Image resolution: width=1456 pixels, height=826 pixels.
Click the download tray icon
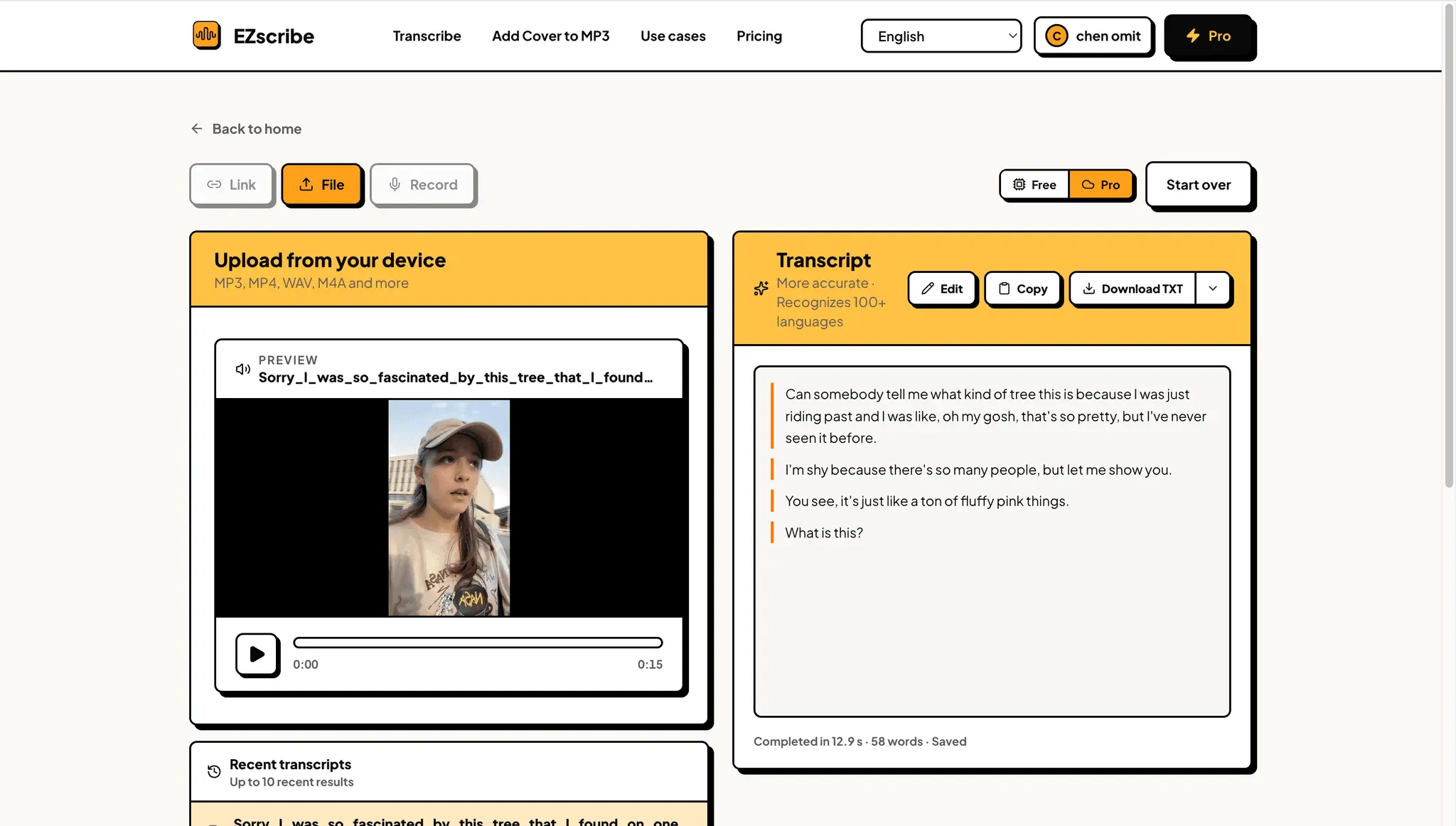coord(1088,289)
